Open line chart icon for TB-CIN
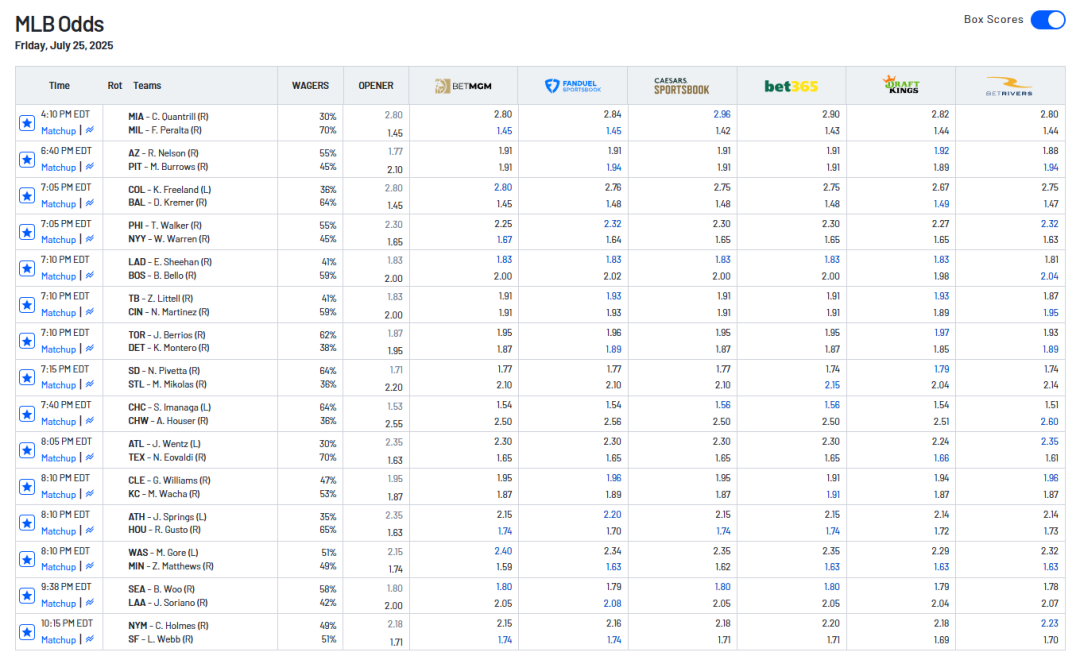Image resolution: width=1080 pixels, height=656 pixels. coord(90,312)
